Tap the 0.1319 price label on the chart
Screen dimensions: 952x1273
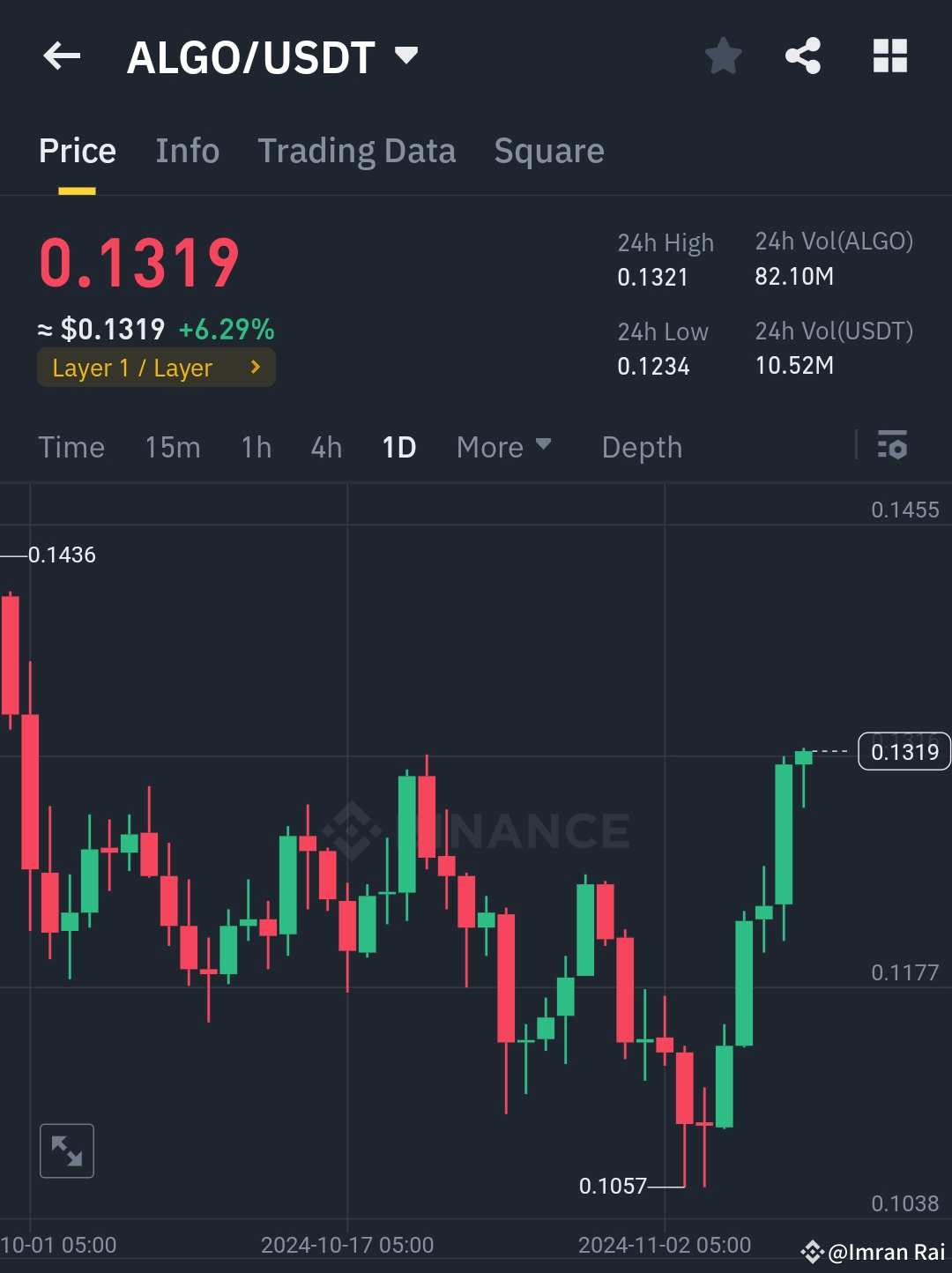(904, 751)
